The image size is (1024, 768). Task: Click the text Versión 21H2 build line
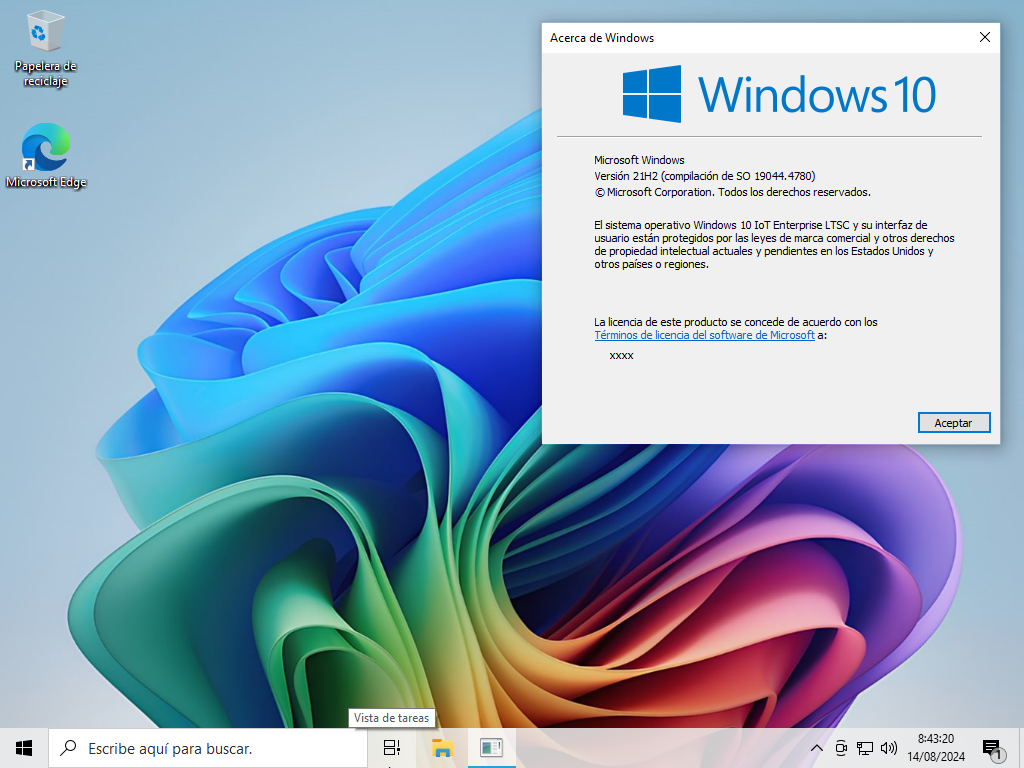[705, 176]
